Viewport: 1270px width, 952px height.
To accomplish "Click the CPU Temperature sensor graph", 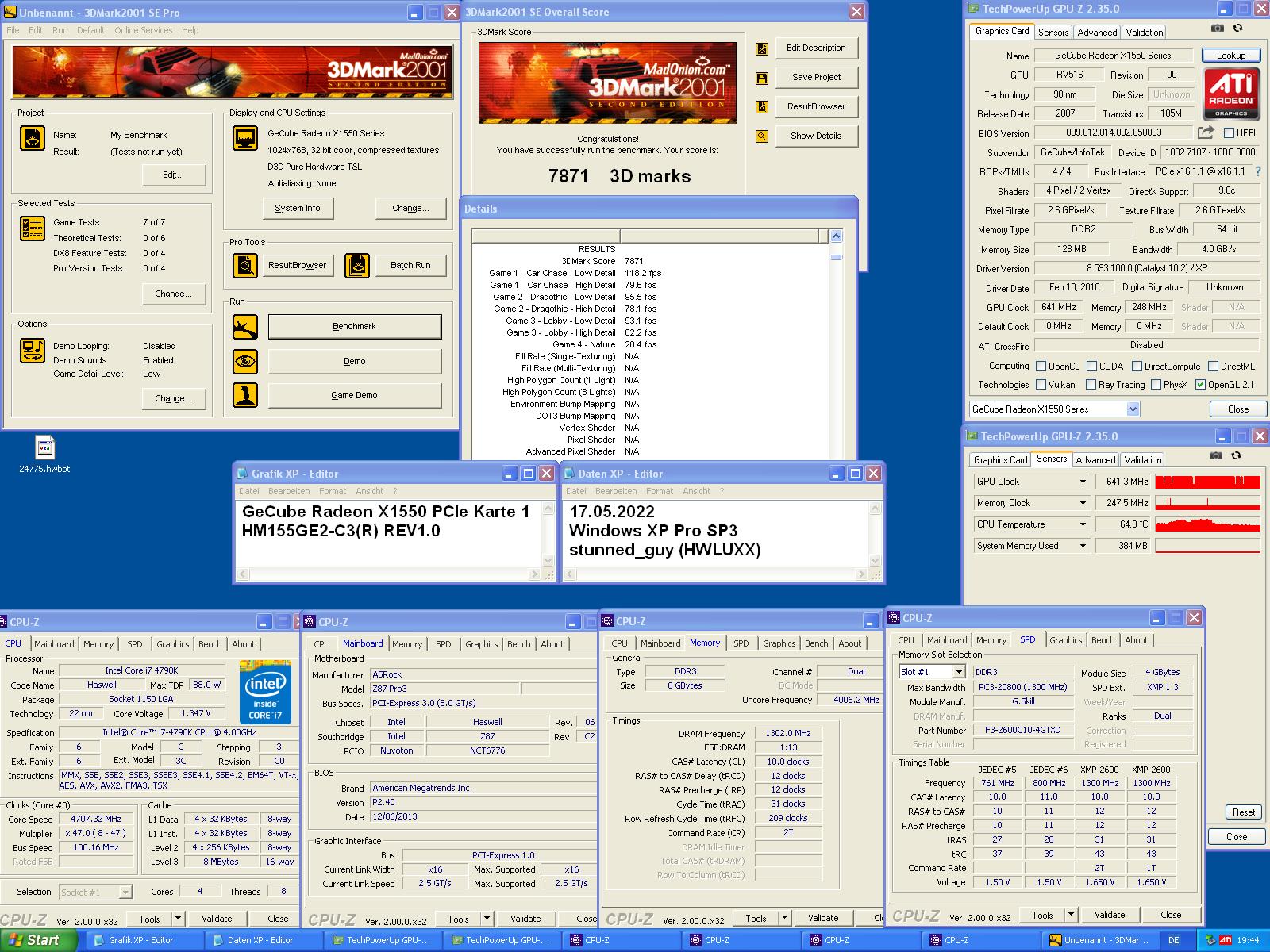I will (1207, 524).
